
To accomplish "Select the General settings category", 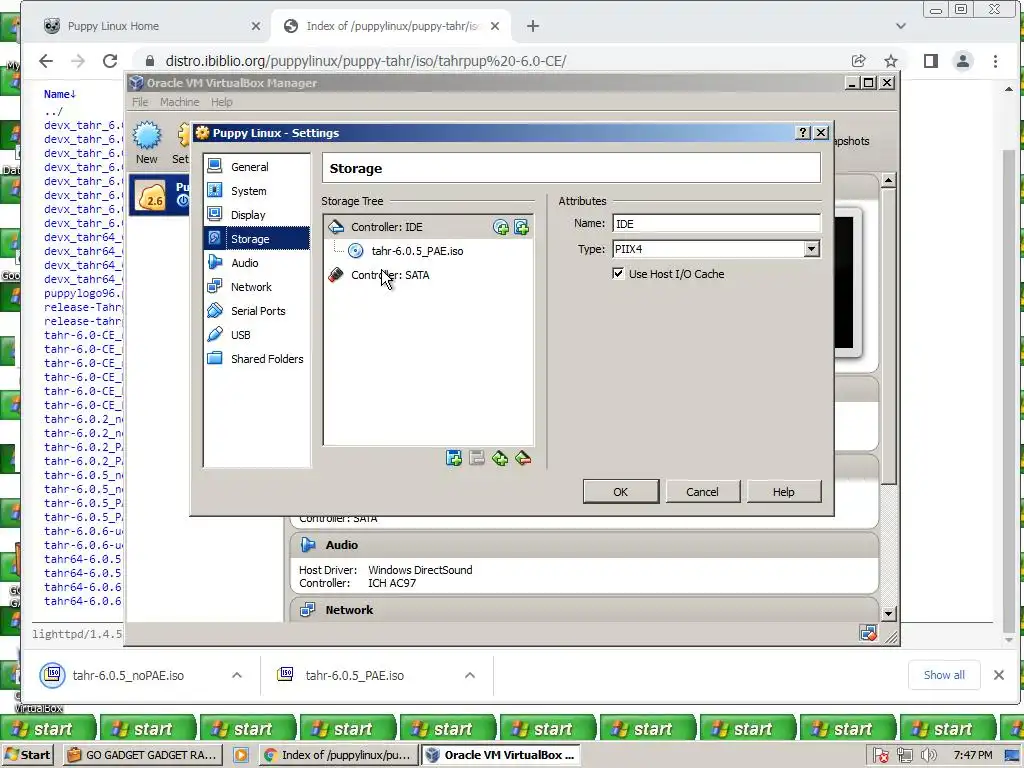I will coord(257,167).
